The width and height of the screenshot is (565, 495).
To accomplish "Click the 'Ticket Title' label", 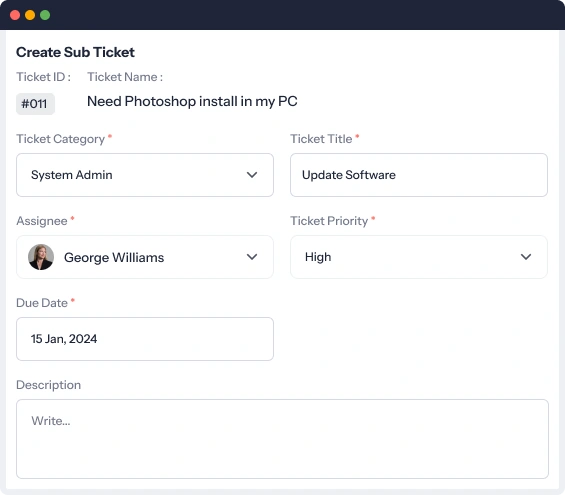I will tap(321, 139).
